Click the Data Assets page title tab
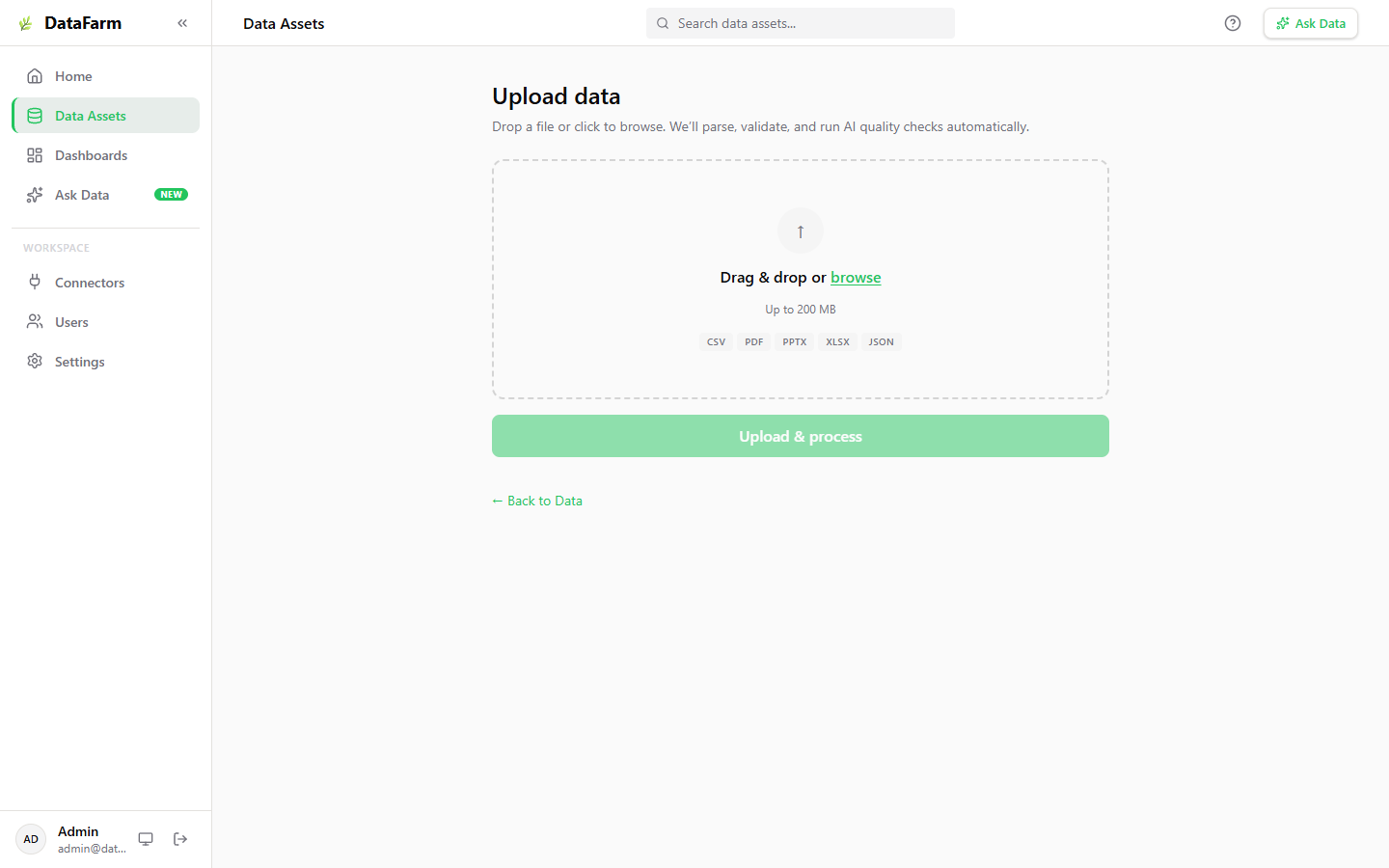Viewport: 1389px width, 868px height. tap(283, 22)
